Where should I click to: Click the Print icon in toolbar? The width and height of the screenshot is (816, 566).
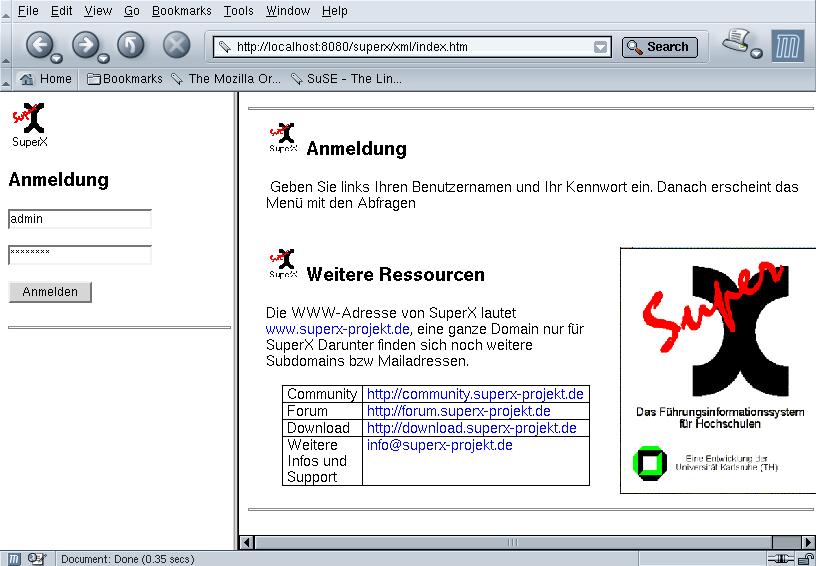736,42
